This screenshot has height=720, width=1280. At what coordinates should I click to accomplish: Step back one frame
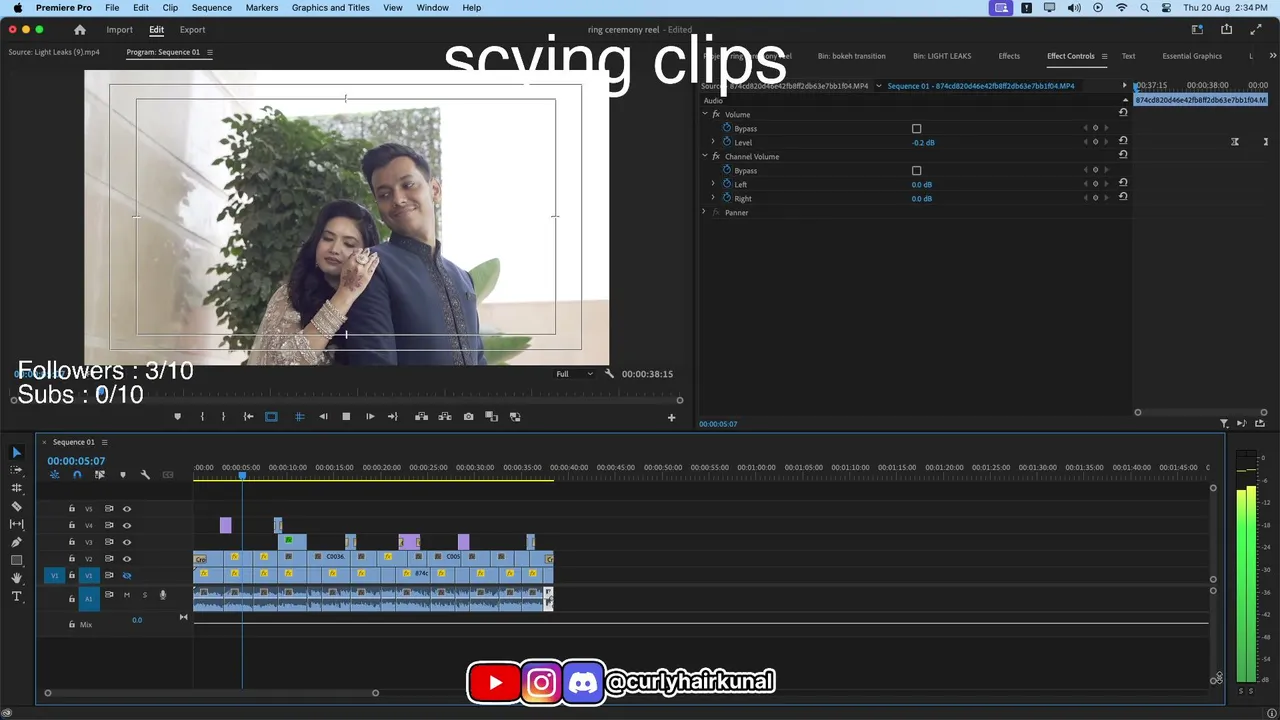pos(323,417)
